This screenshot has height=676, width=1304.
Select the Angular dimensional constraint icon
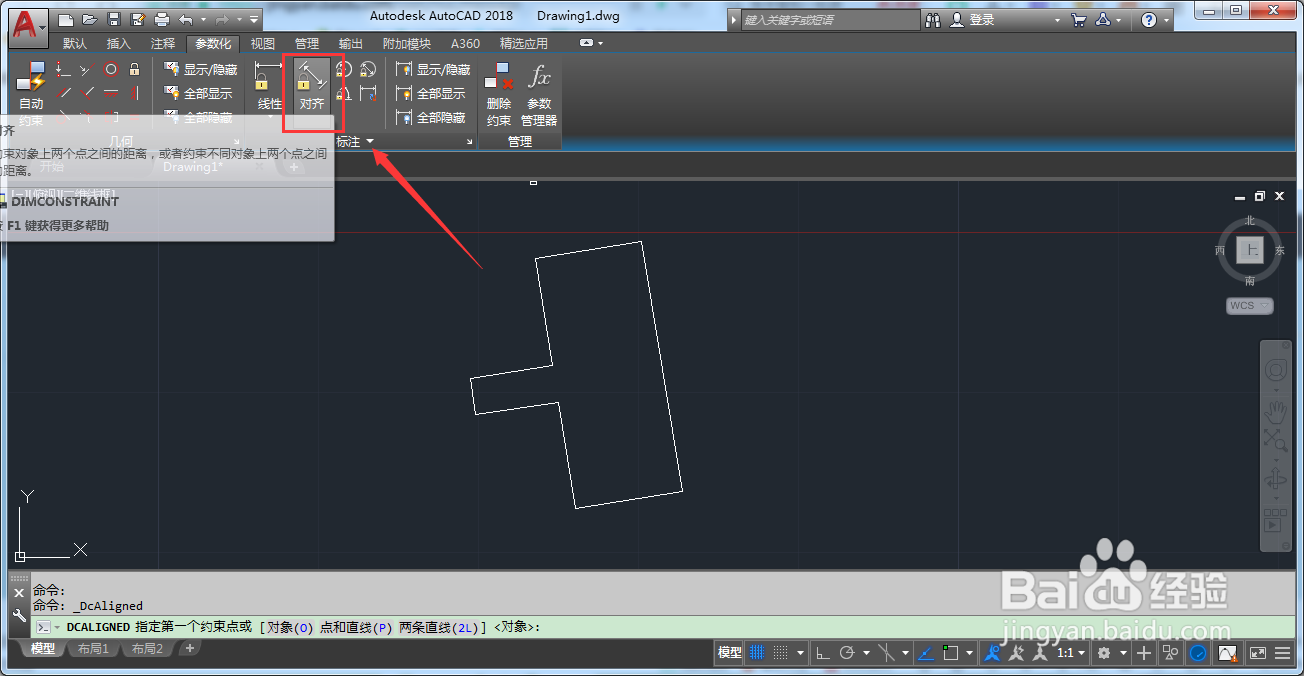[x=344, y=93]
